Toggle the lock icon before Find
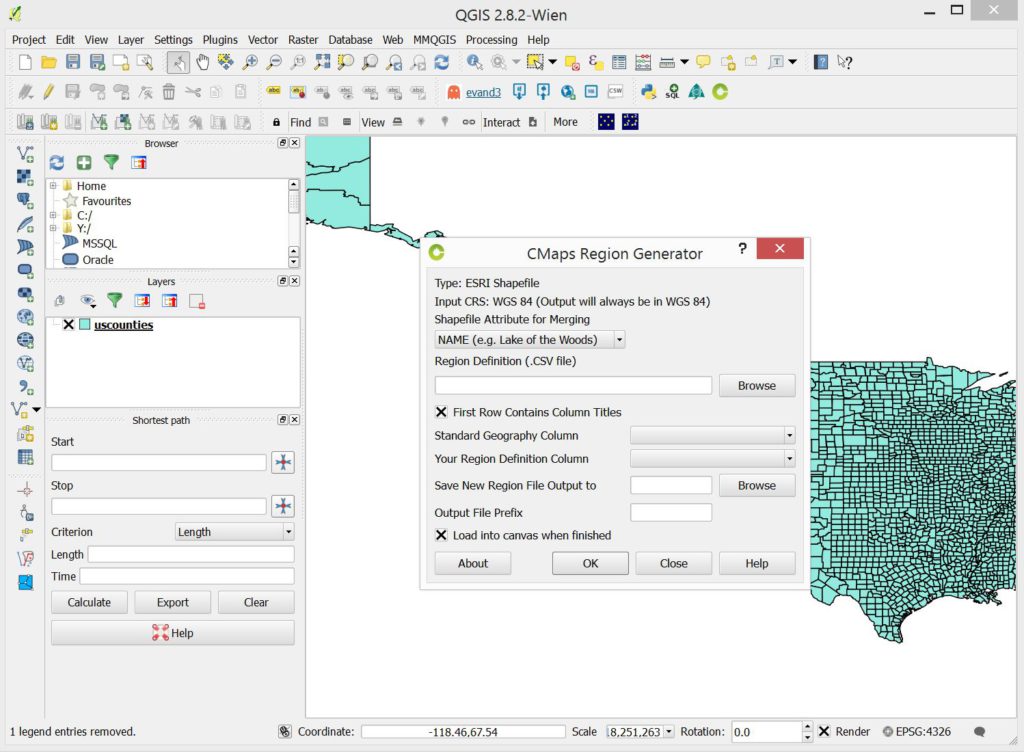 coord(276,122)
